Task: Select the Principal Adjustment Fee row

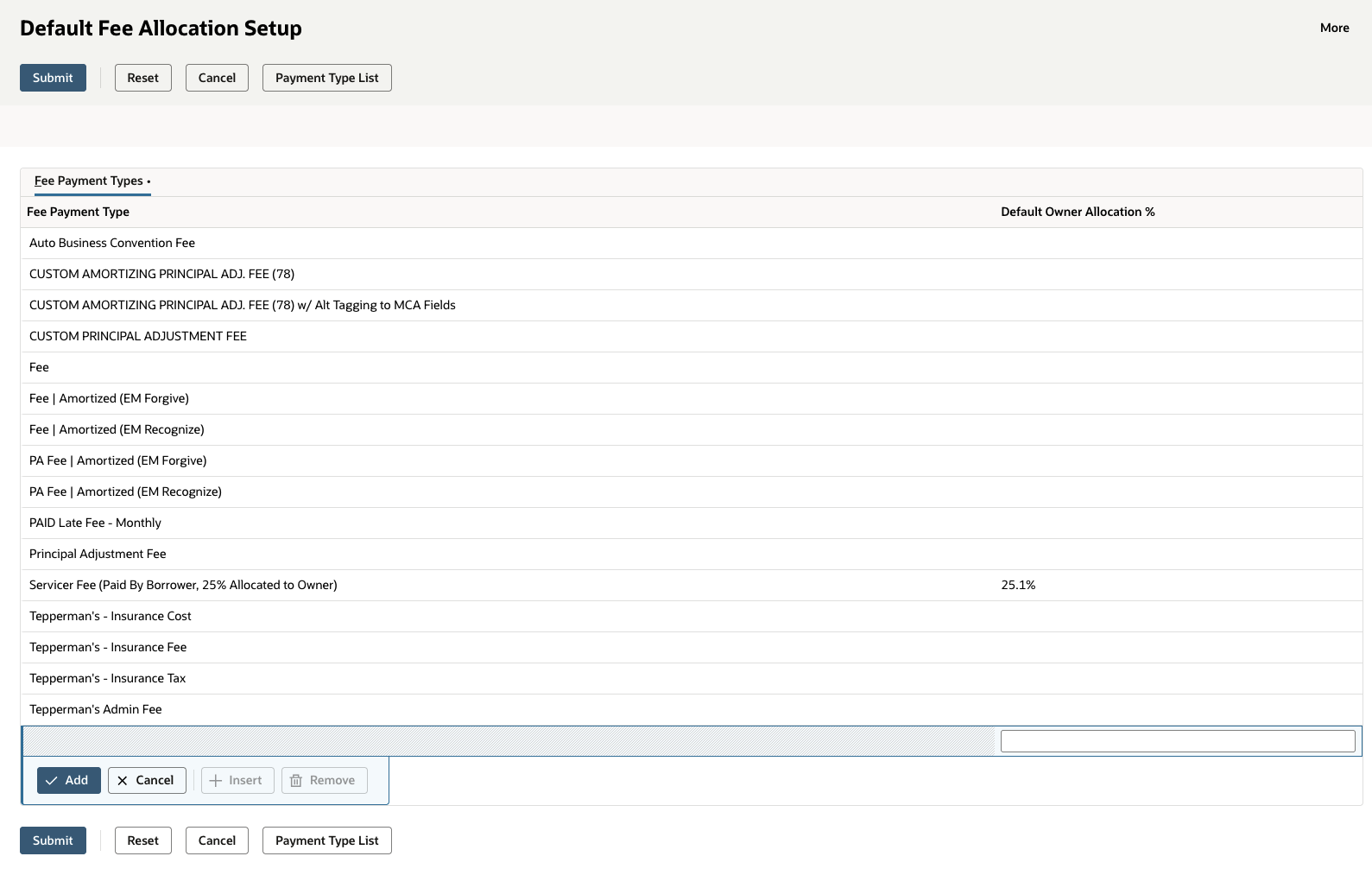Action: pyautogui.click(x=691, y=554)
